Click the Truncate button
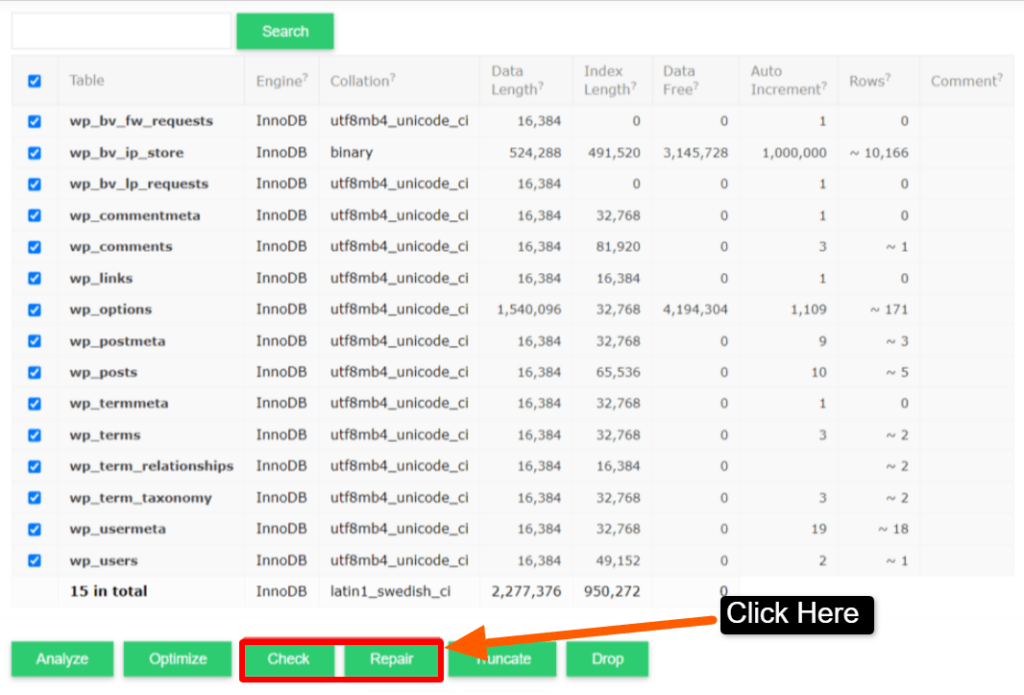Screen dimensions: 1024x695 [x=502, y=659]
